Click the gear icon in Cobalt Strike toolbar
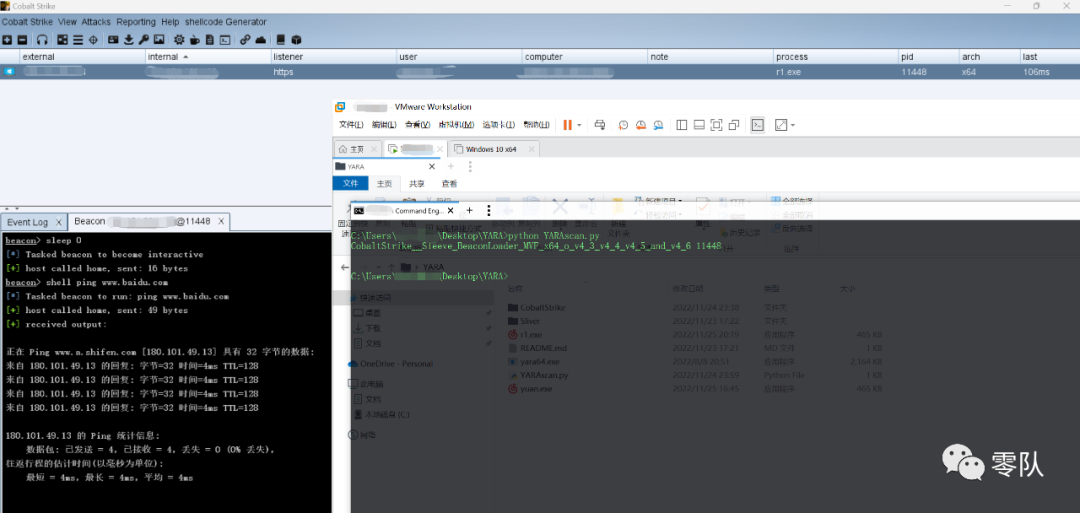Image resolution: width=1080 pixels, height=513 pixels. tap(179, 40)
